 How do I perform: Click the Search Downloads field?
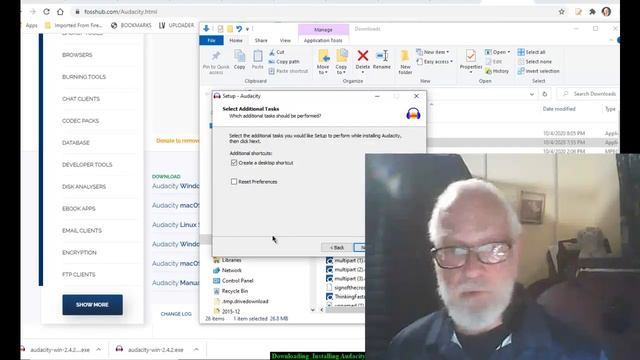click(x=589, y=94)
